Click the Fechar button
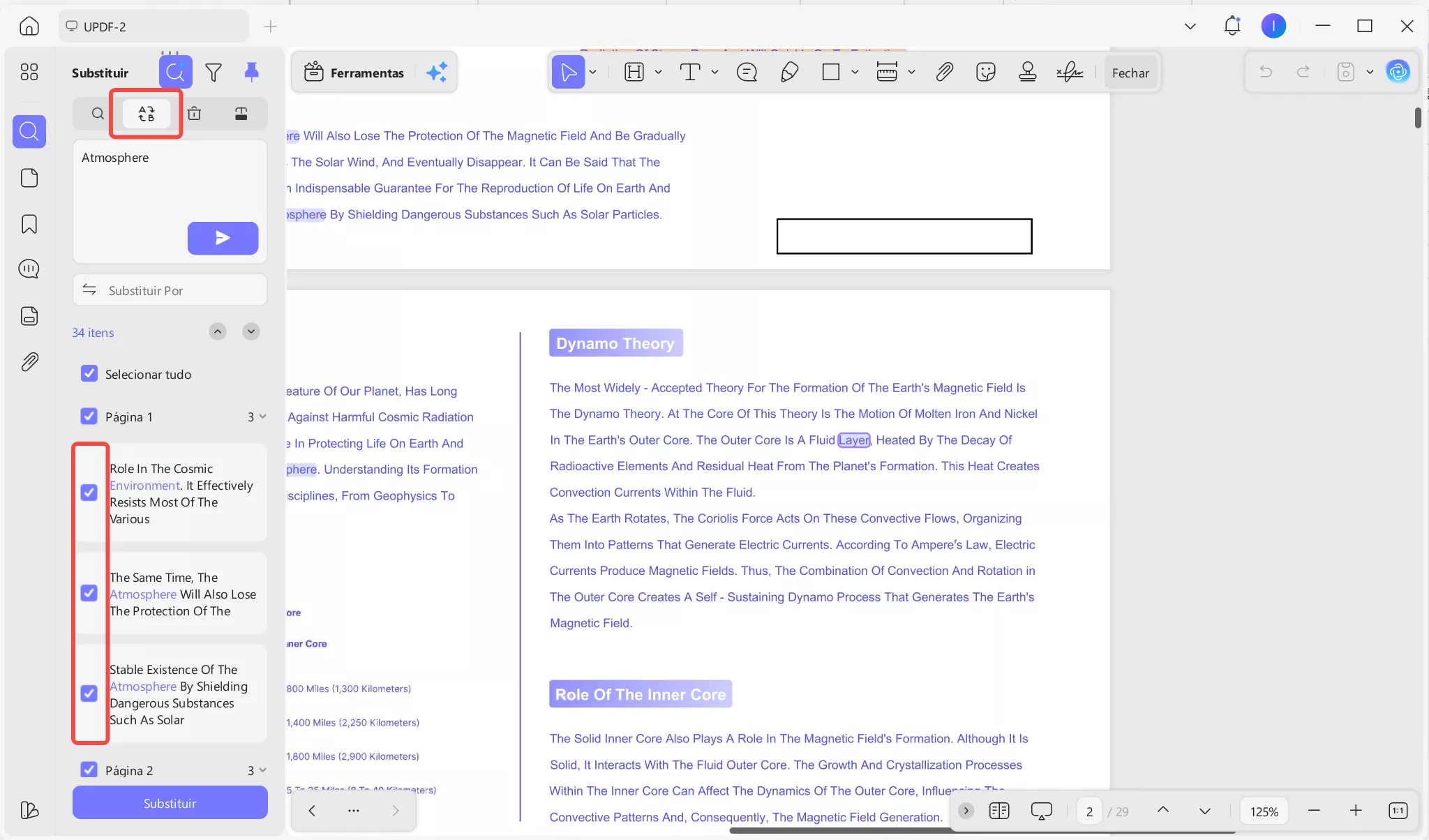This screenshot has height=840, width=1429. [1130, 73]
